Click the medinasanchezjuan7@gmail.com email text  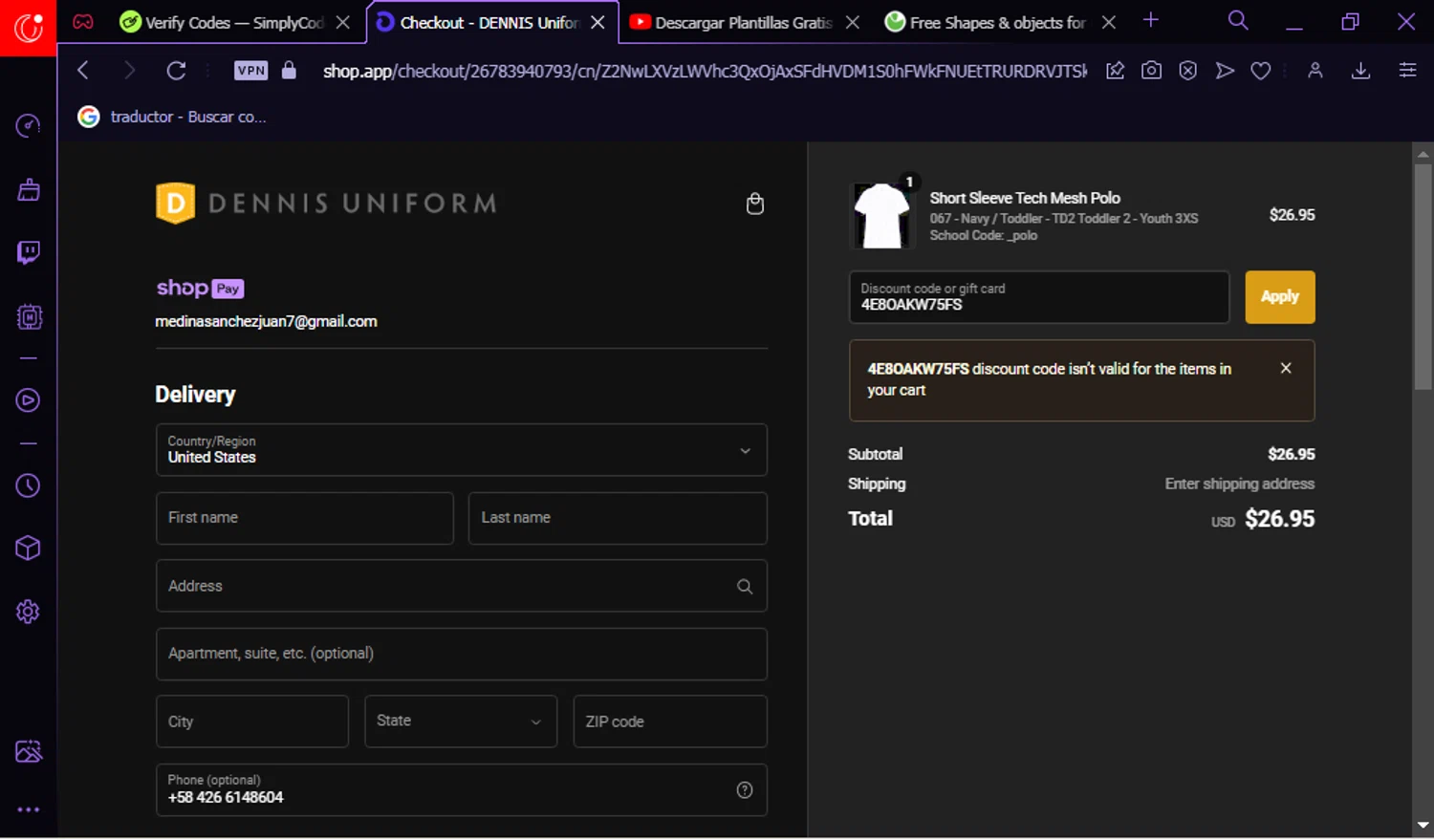point(266,321)
